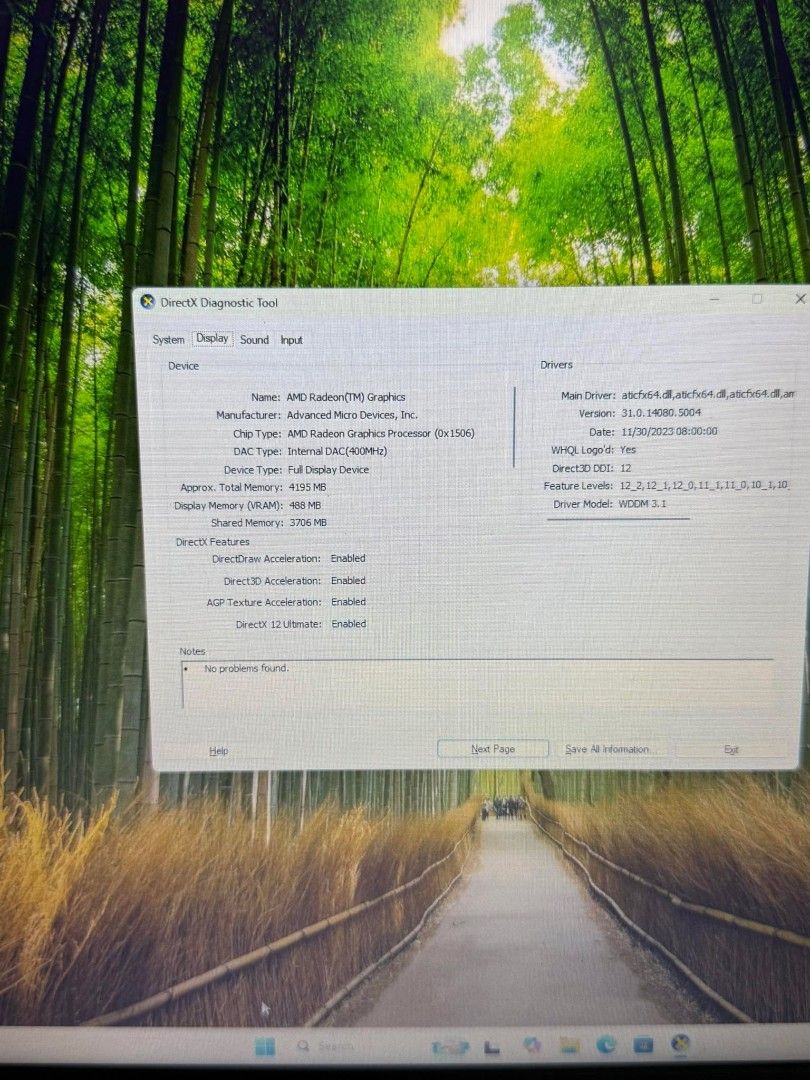Launch Microsoft Edge from the taskbar
810x1080 pixels.
tap(606, 1045)
